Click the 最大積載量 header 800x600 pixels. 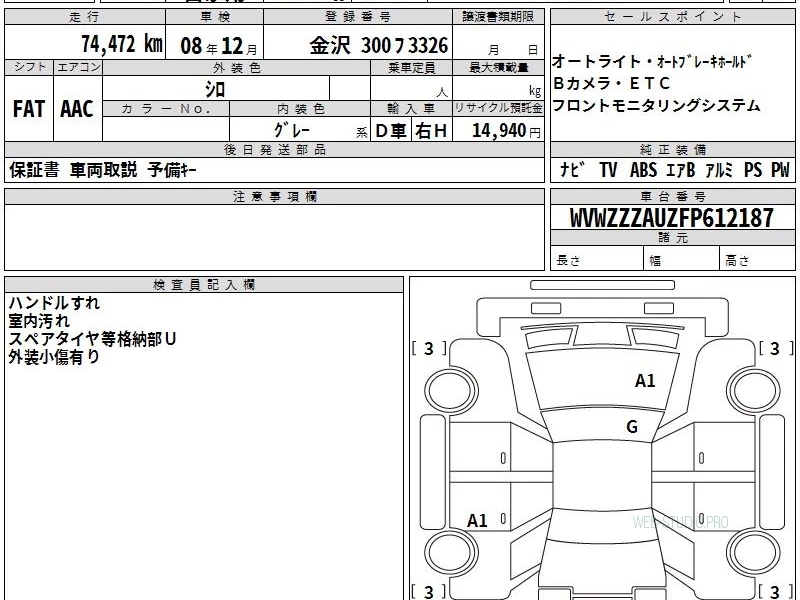tap(498, 68)
